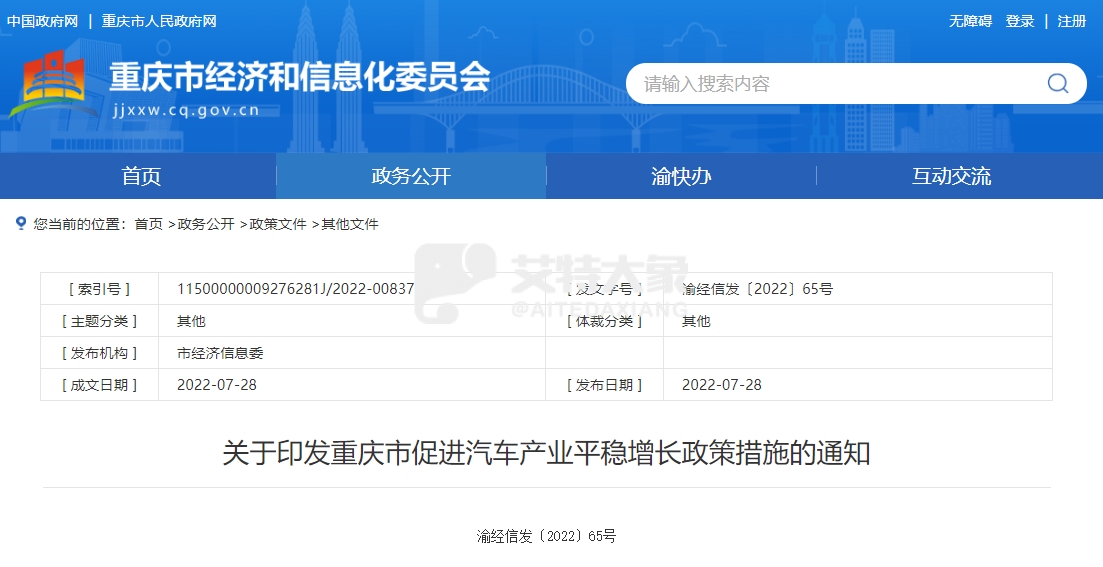This screenshot has width=1103, height=567.
Task: Select 政策文件 in the breadcrumb path
Action: coord(278,224)
